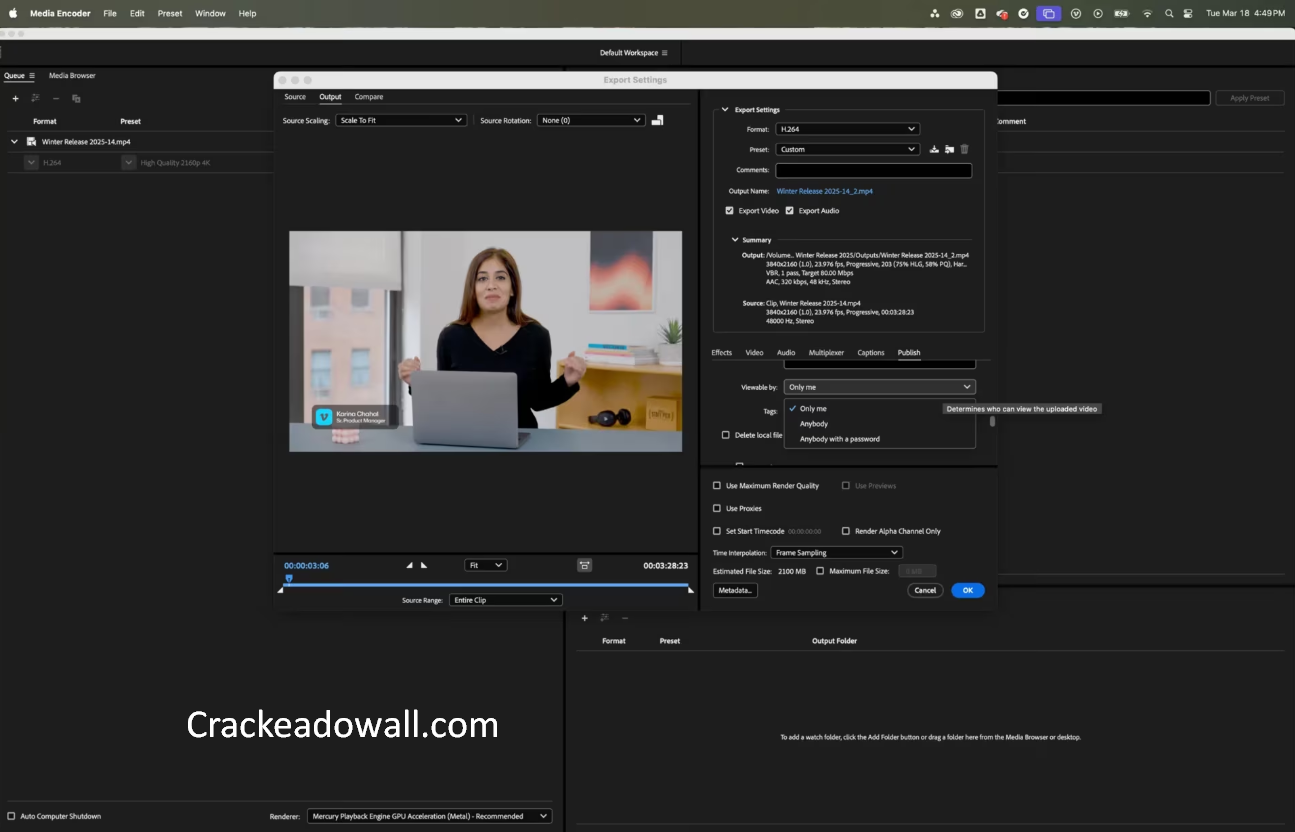Open the Media Browser tab
Image resolution: width=1295 pixels, height=832 pixels.
72,76
